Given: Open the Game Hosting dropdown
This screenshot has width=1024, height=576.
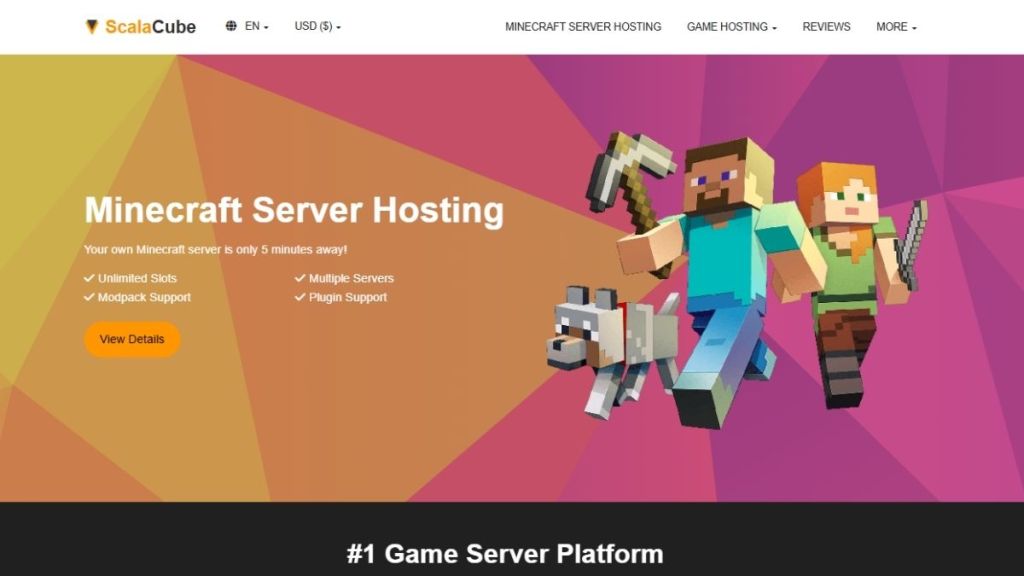Looking at the screenshot, I should click(x=729, y=27).
